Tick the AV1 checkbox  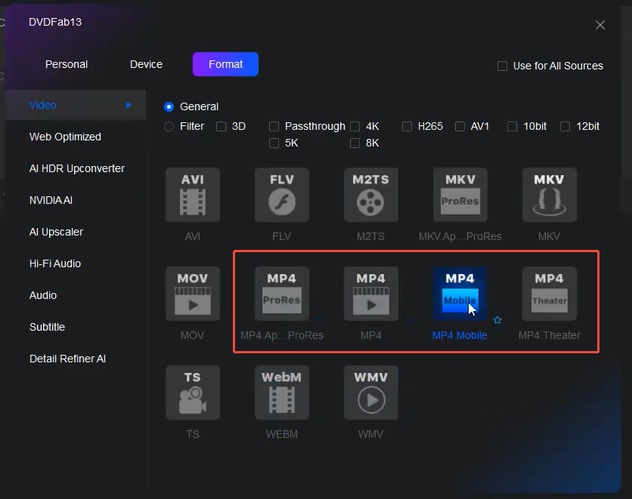click(459, 127)
